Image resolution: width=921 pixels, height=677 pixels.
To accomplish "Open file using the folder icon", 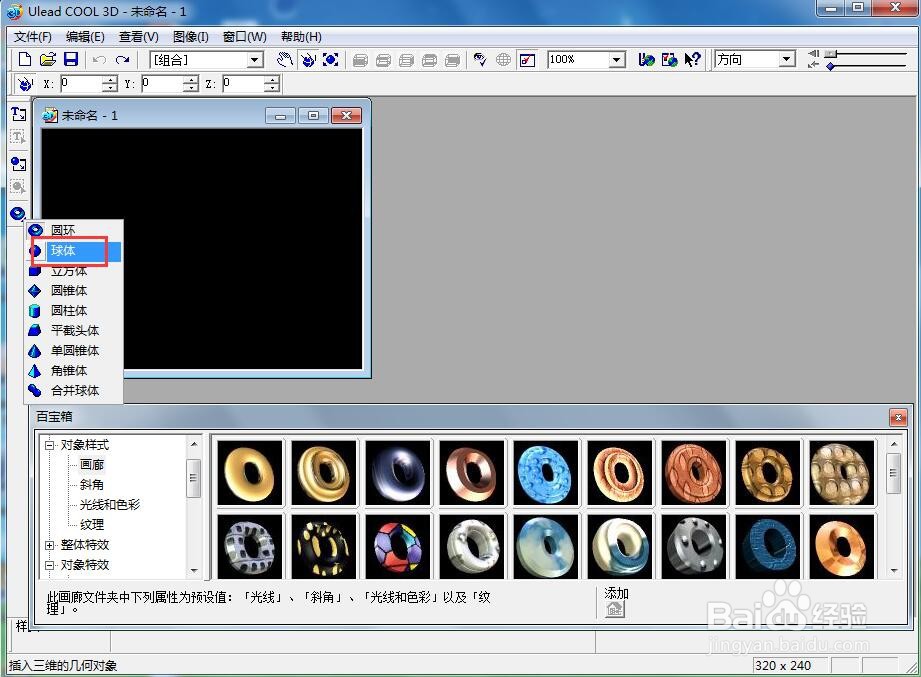I will pos(48,59).
